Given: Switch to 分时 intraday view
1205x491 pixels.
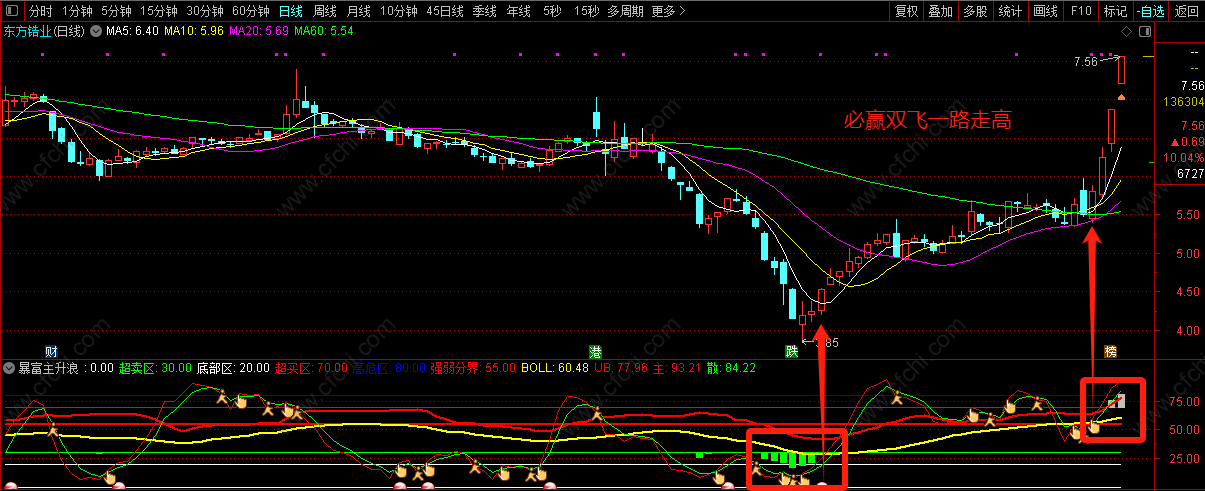Looking at the screenshot, I should [x=40, y=12].
